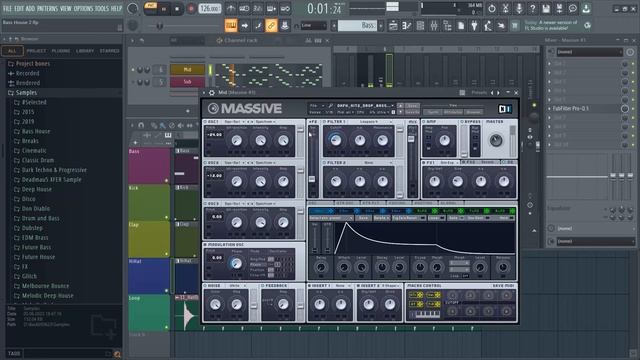The image size is (640, 360).
Task: Click the Sub channel button in Channel rack
Action: 187,82
